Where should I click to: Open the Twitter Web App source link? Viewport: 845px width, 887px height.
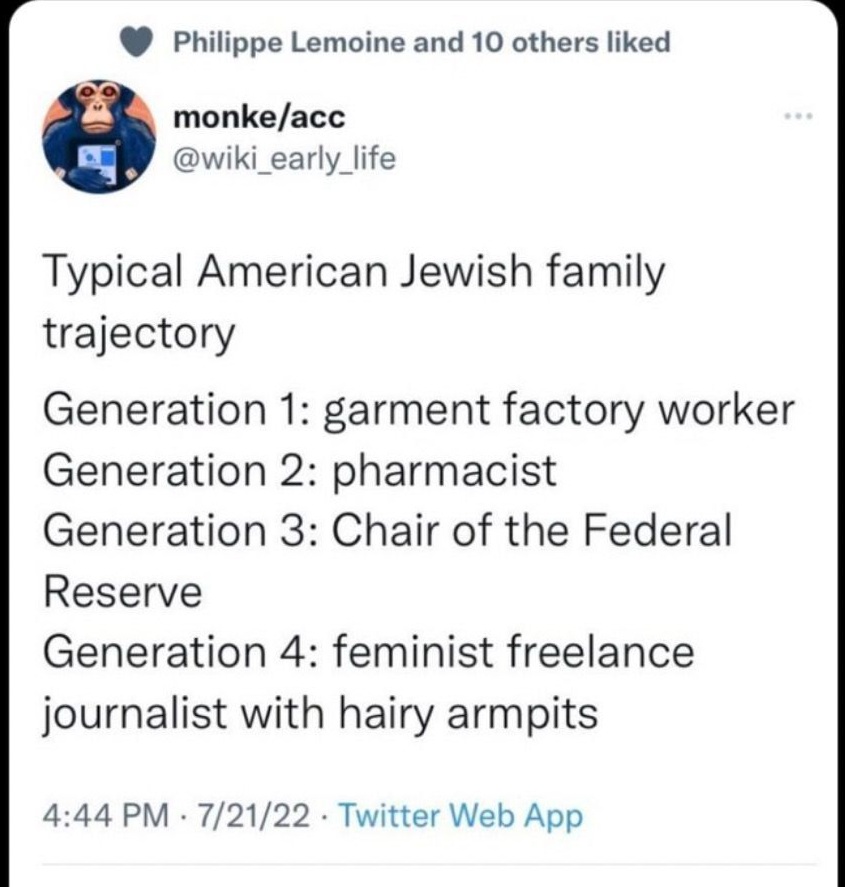[459, 817]
